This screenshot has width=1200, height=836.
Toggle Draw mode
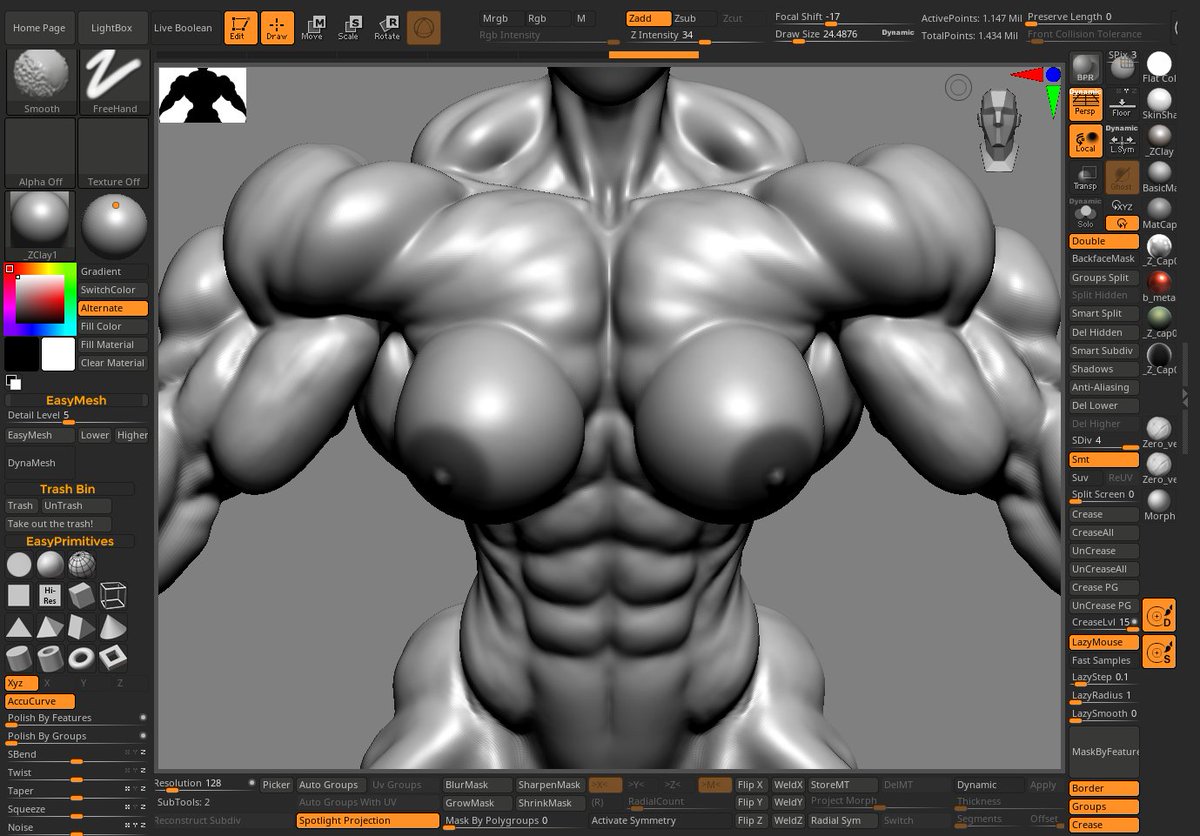[277, 28]
